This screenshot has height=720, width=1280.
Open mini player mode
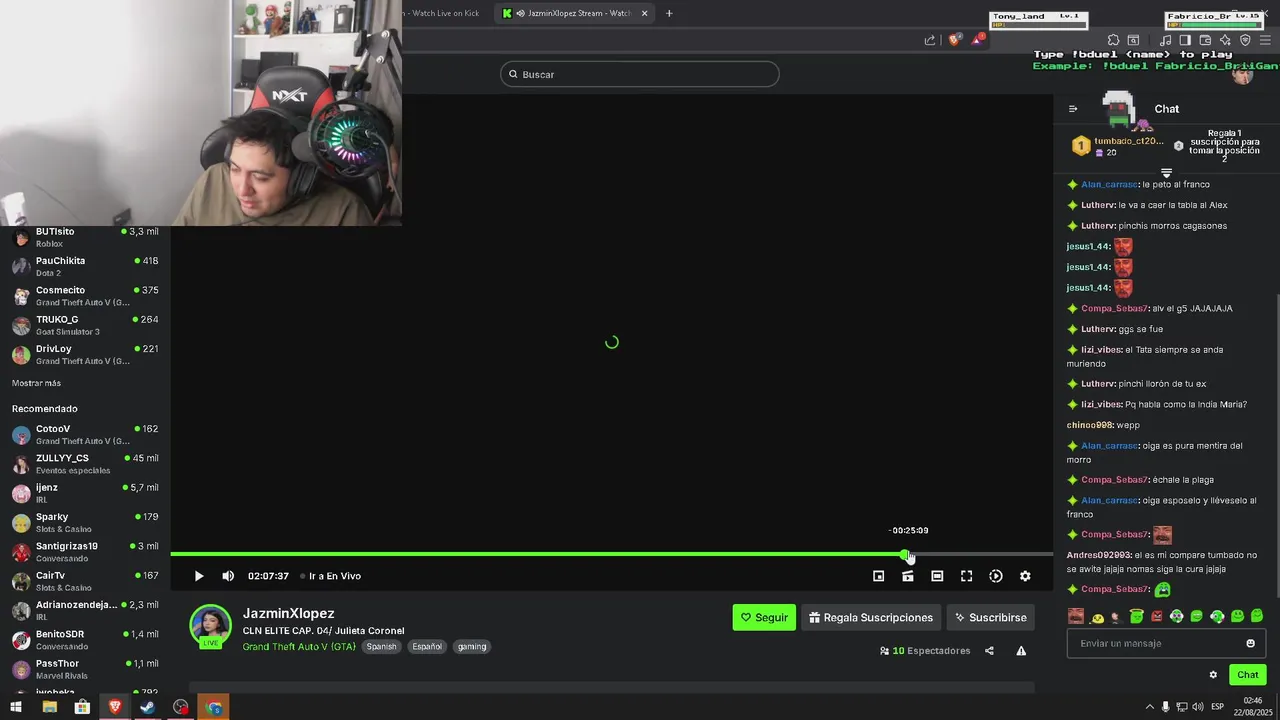[x=879, y=576]
